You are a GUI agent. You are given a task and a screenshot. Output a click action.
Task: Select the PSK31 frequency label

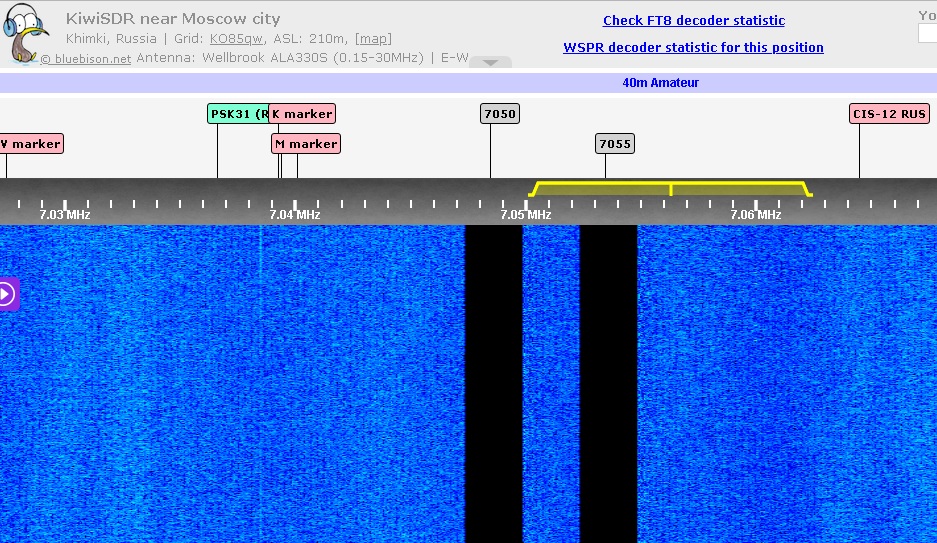click(x=238, y=114)
